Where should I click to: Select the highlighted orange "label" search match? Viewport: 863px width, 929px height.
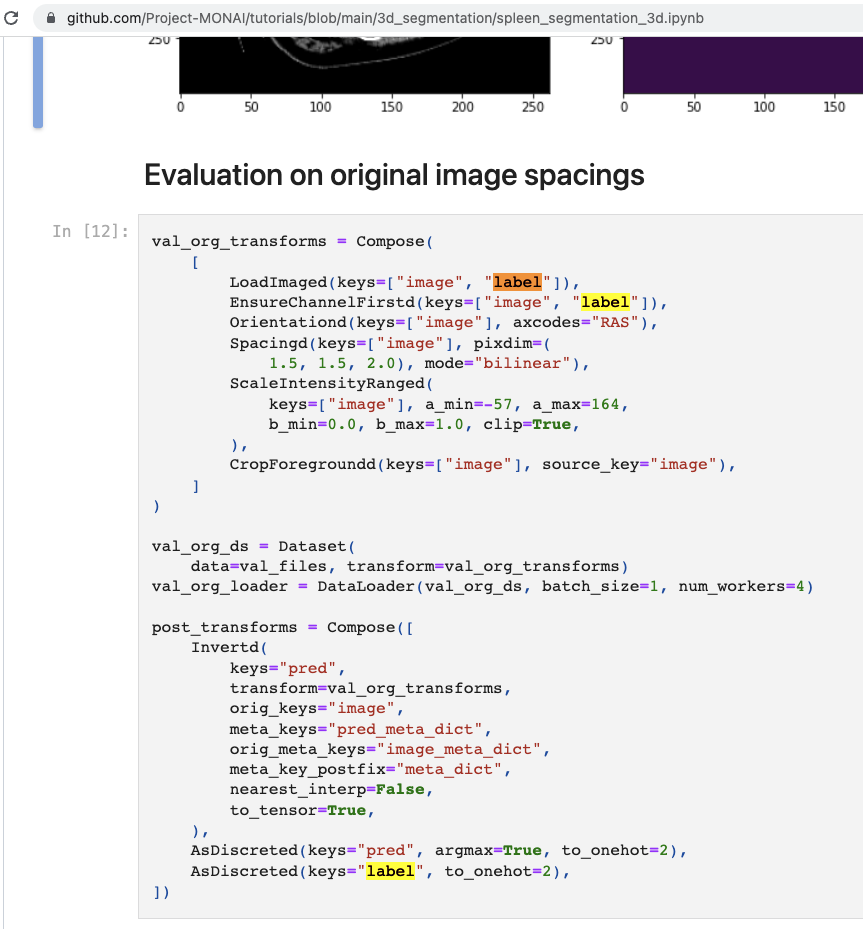pos(517,282)
